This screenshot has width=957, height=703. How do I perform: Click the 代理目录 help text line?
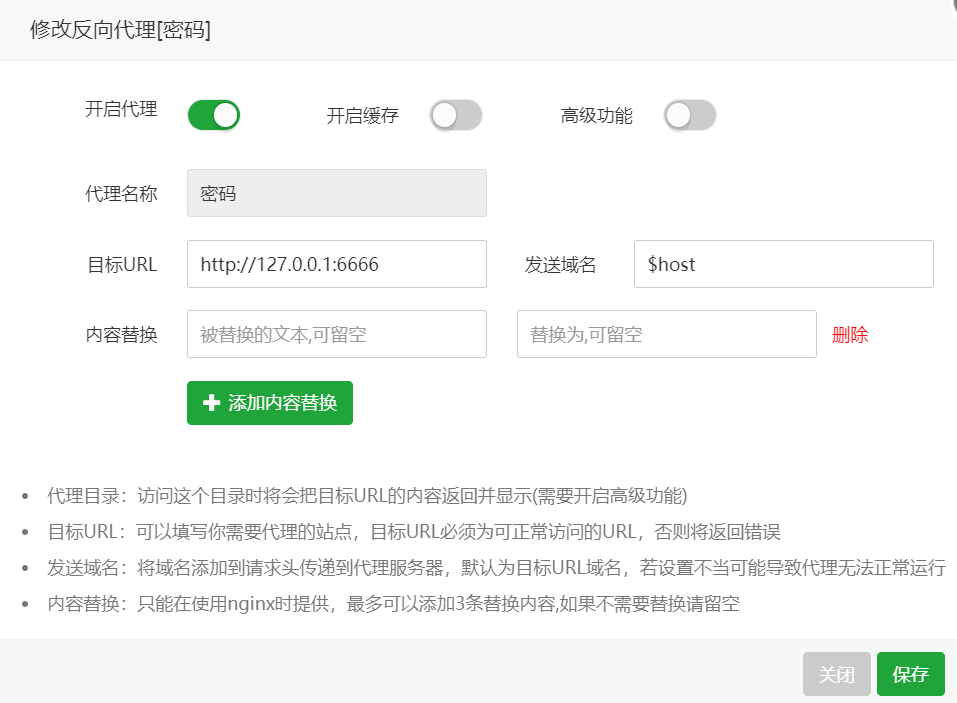tap(367, 496)
